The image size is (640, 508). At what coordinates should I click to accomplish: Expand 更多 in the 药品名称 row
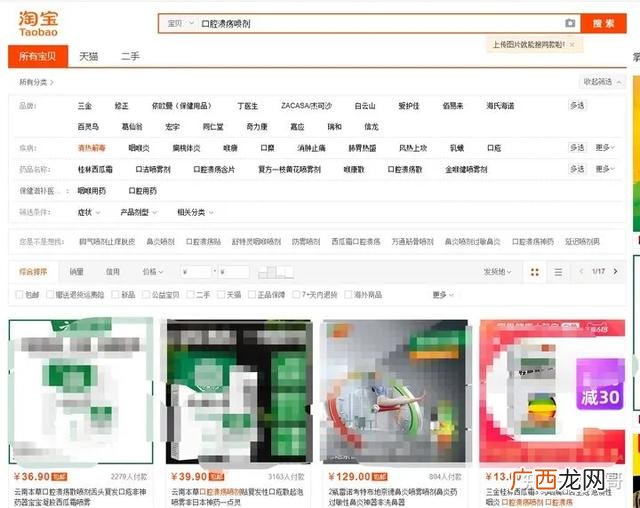pos(605,169)
